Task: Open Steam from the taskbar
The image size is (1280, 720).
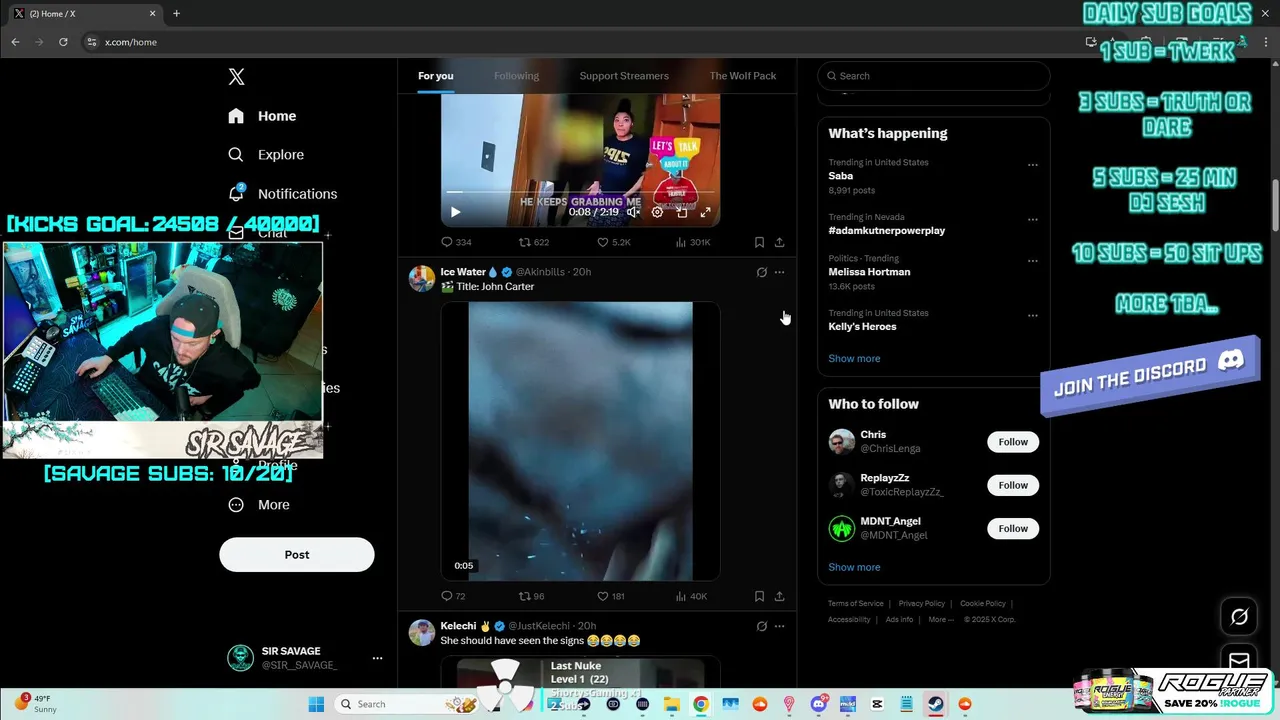Action: (935, 704)
